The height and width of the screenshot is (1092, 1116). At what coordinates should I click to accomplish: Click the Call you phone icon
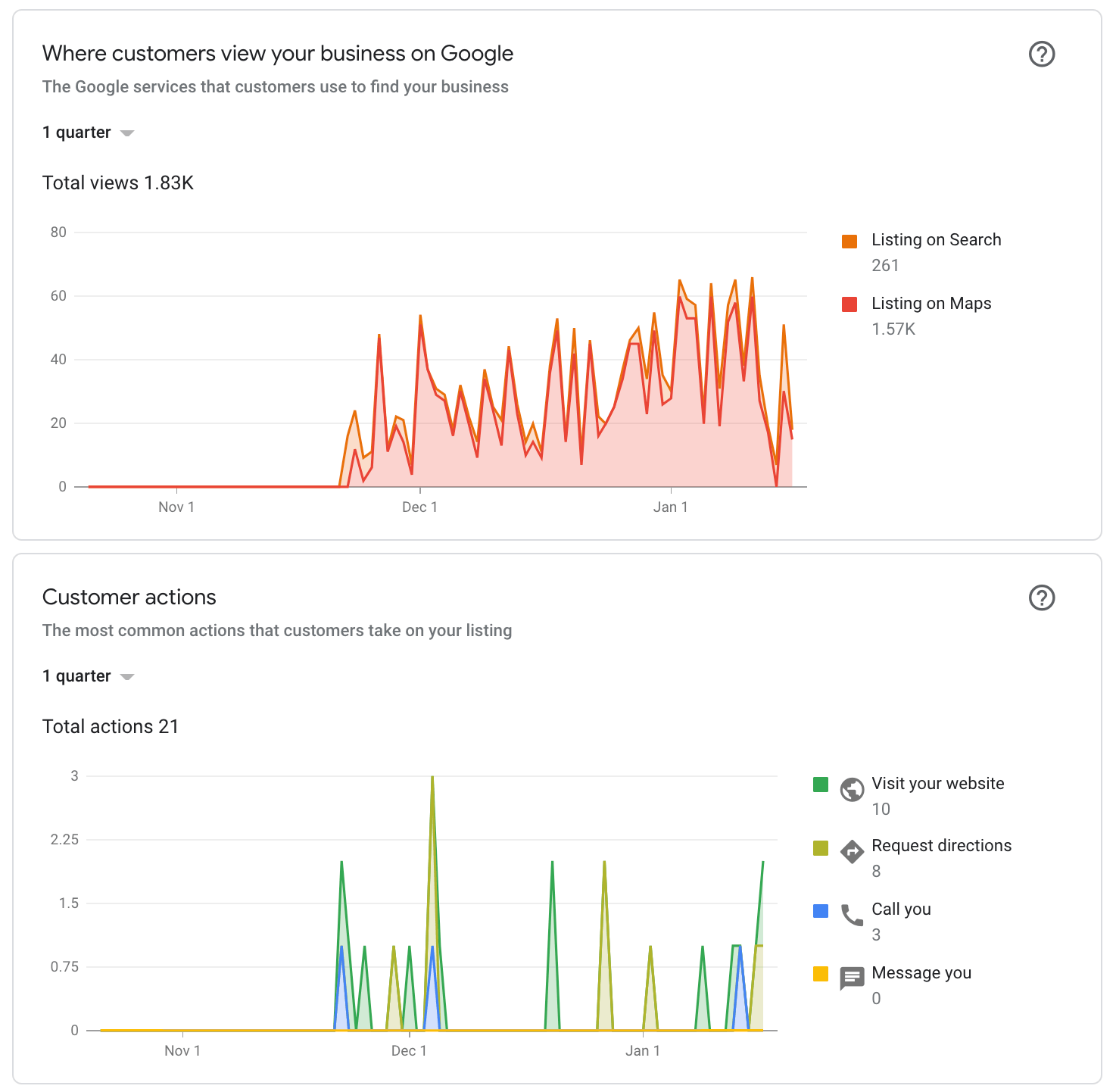tap(851, 915)
